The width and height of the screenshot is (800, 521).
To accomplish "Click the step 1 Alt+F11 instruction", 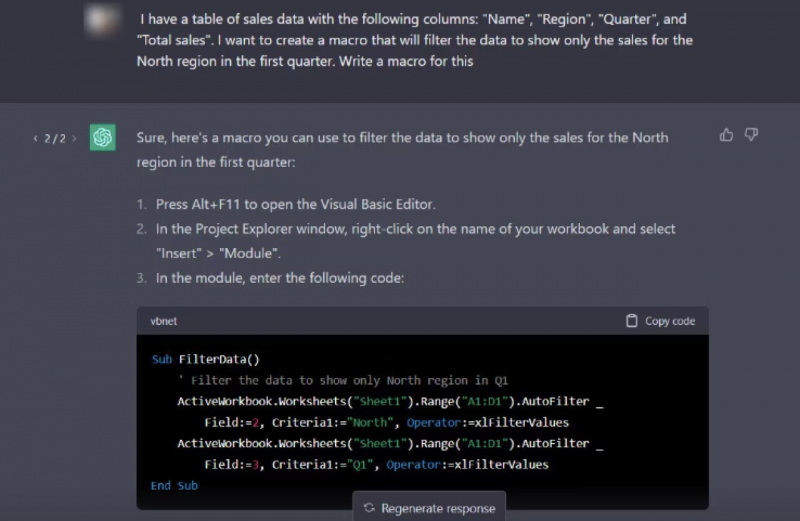I will click(x=295, y=204).
